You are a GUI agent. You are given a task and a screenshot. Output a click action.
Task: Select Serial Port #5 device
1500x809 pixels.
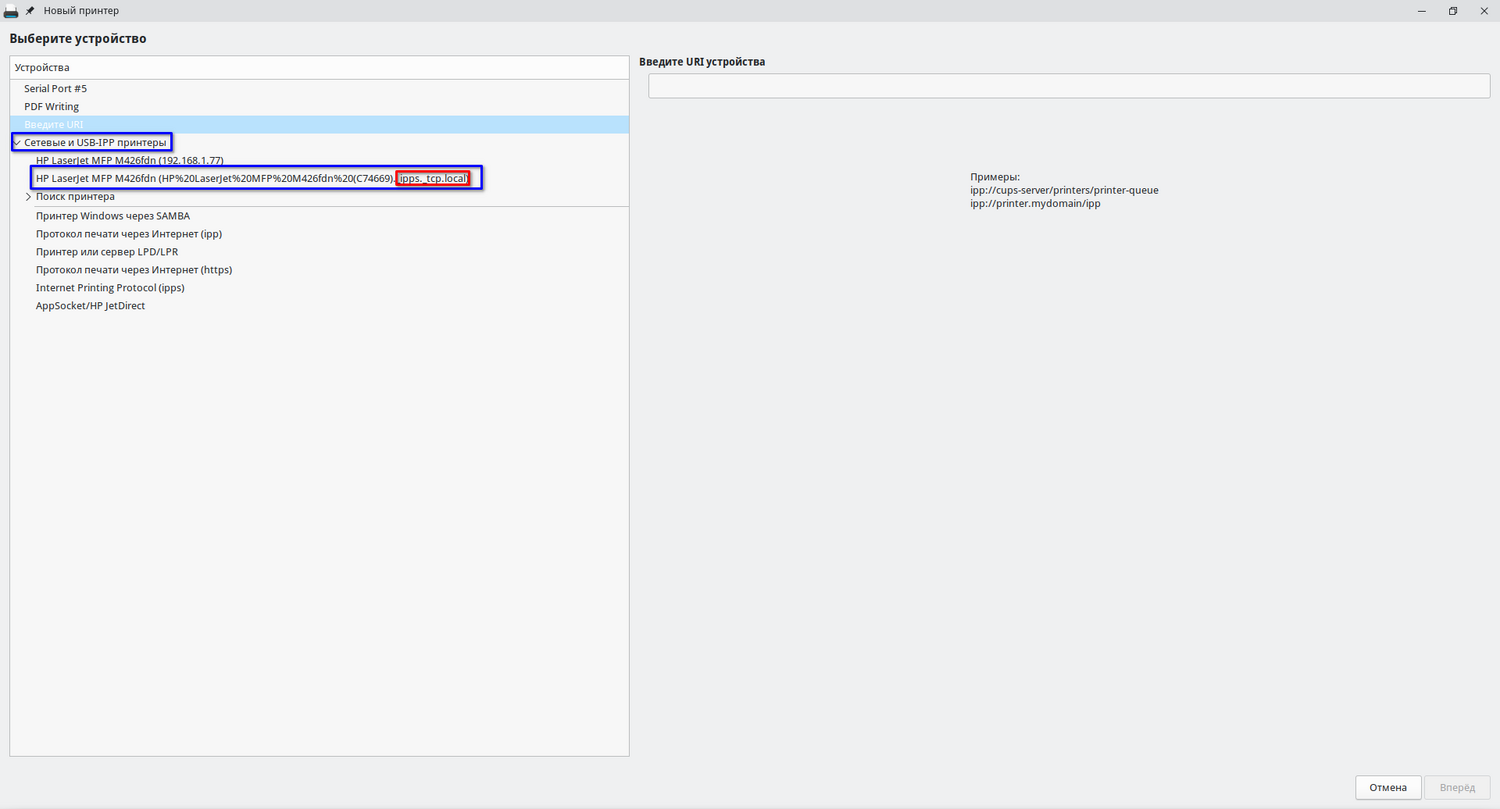point(55,89)
